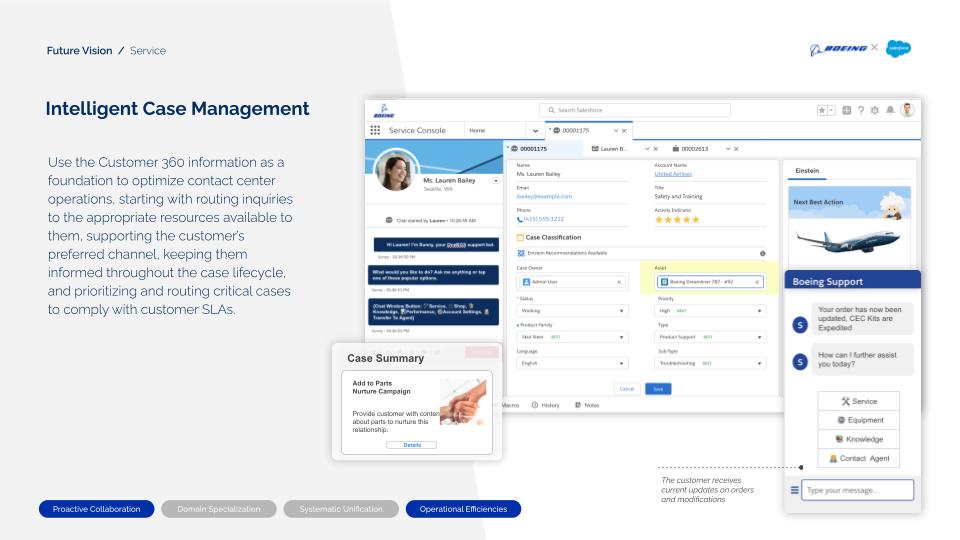Open the Lauren B... subtab options chevron
960x540 pixels.
tap(647, 149)
